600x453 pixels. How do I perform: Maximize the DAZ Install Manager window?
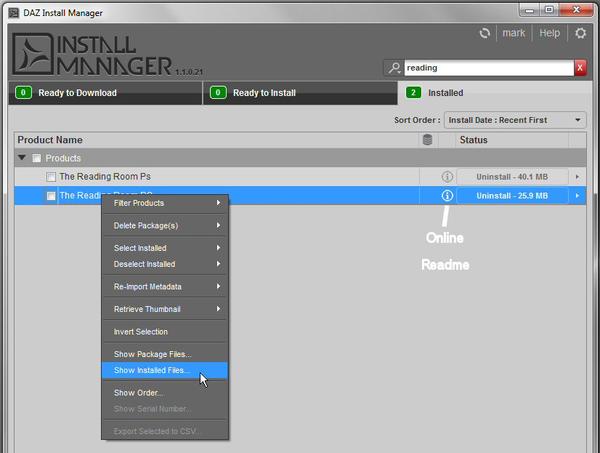pos(549,10)
